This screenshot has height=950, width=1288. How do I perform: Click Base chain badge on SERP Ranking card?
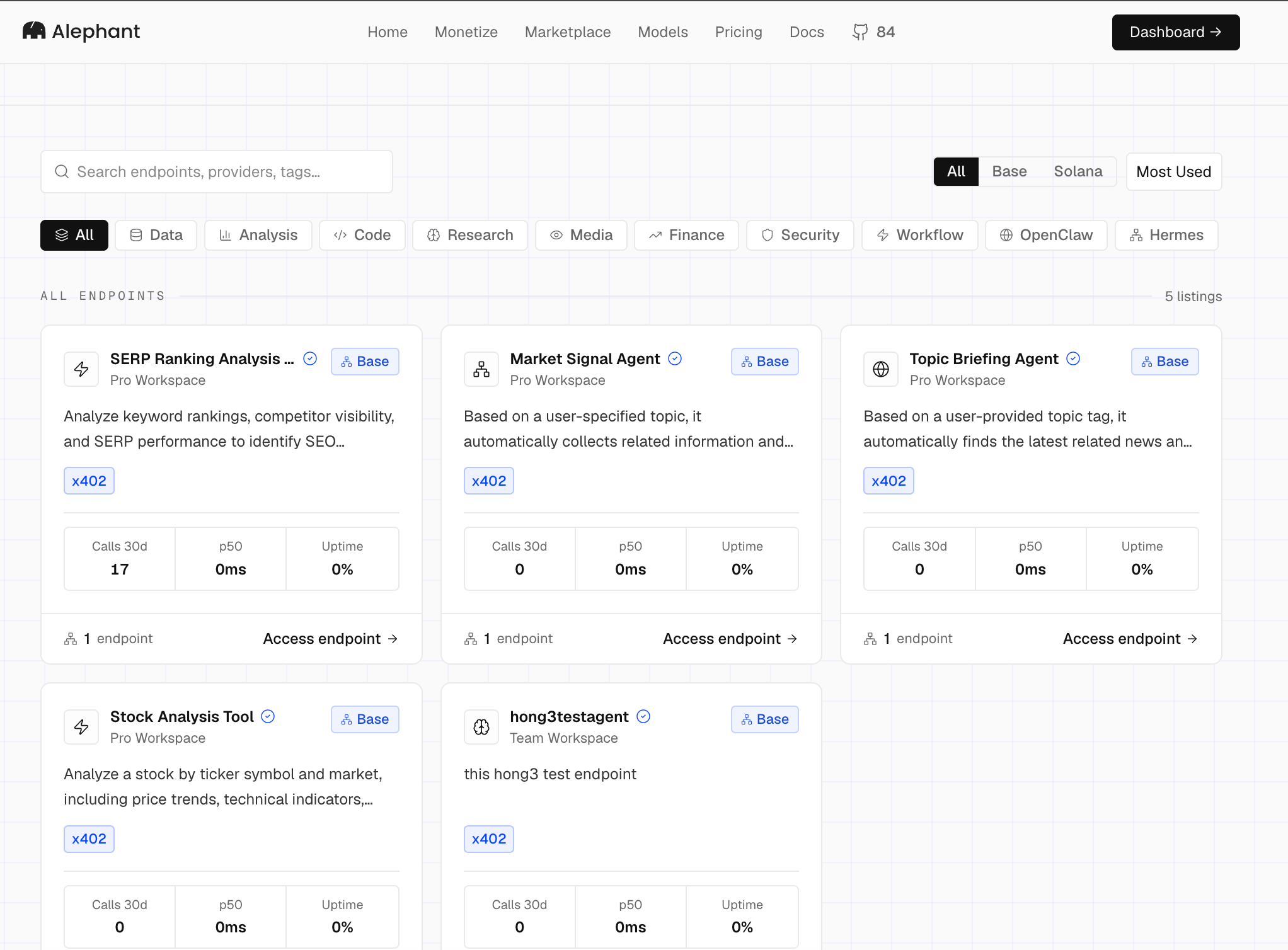pos(365,362)
